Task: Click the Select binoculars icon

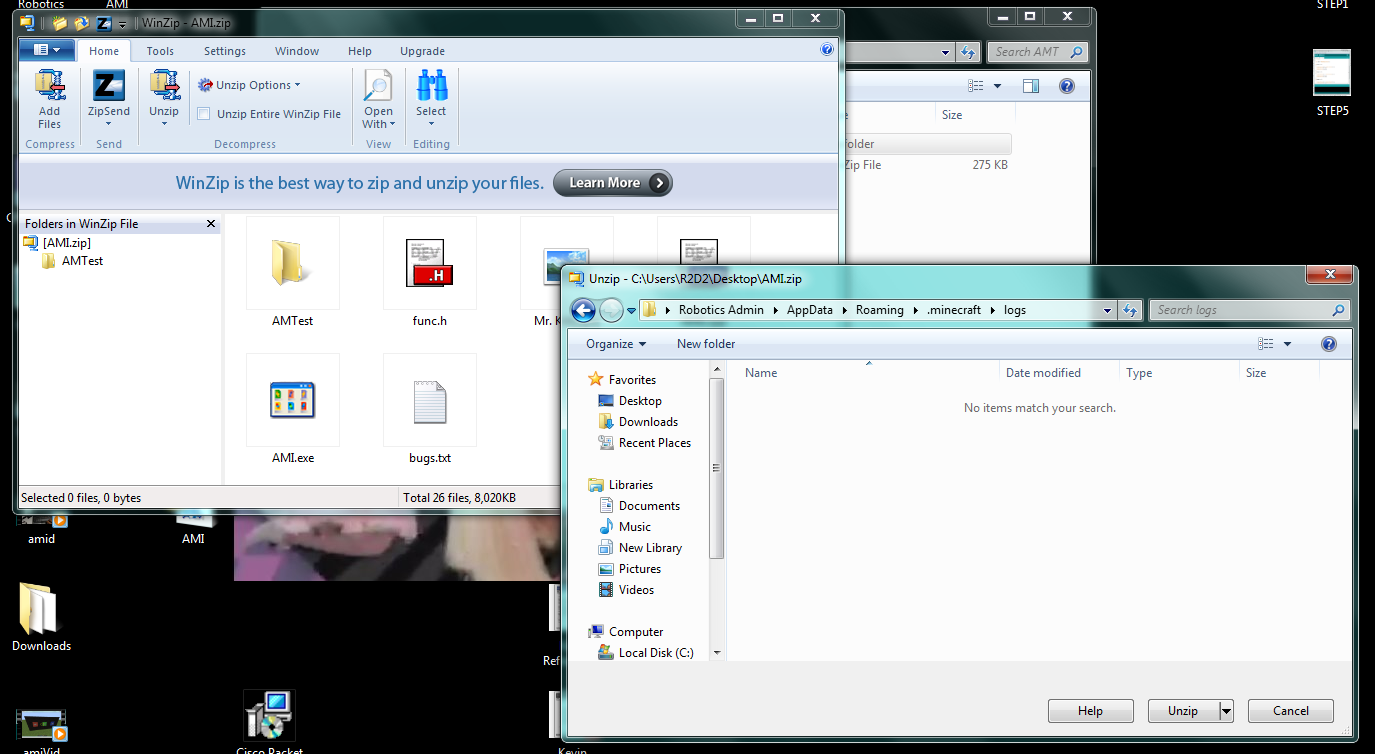Action: click(x=431, y=86)
